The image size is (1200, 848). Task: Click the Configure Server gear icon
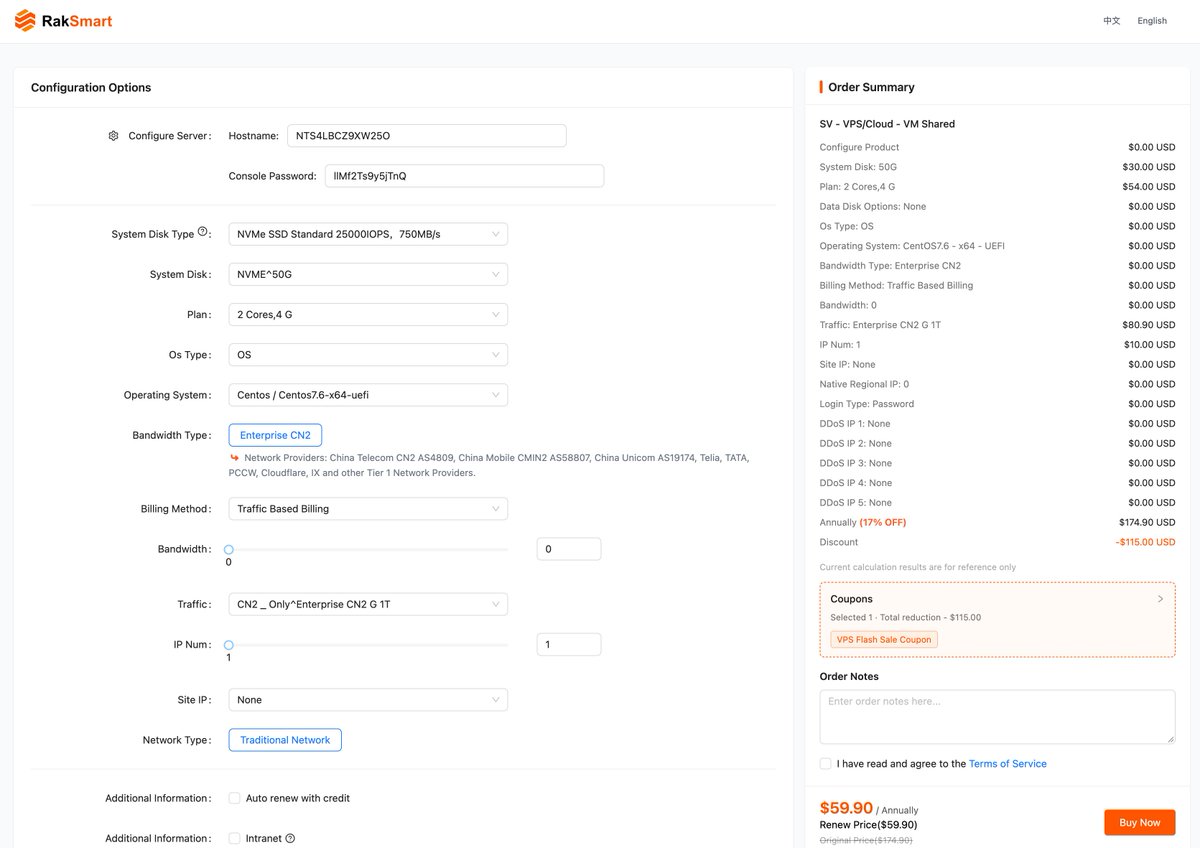coord(113,136)
